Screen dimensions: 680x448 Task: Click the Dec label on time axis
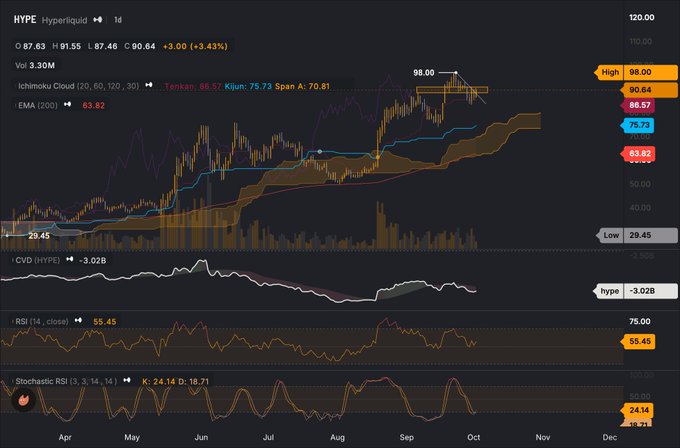click(610, 437)
